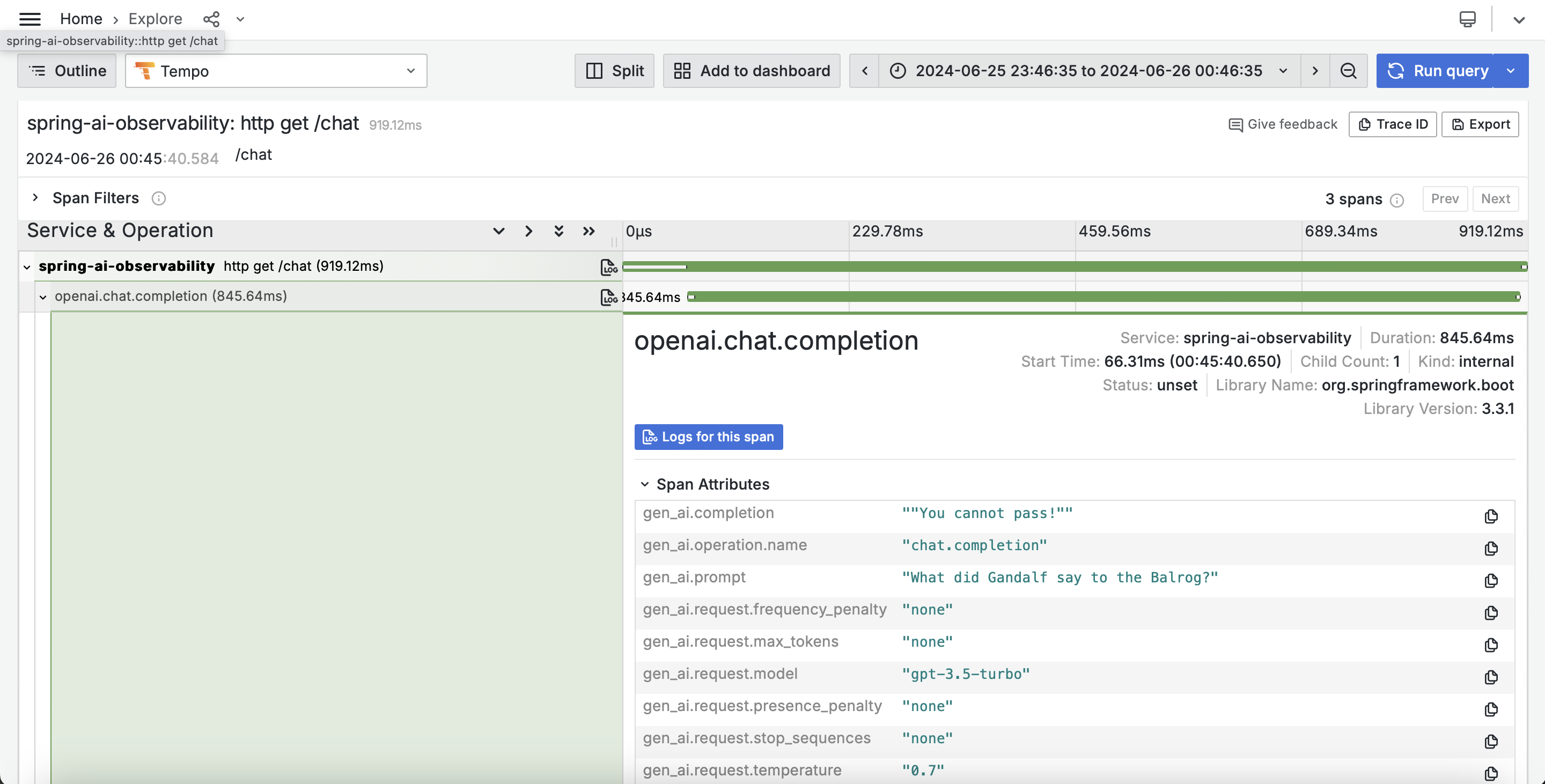Copy the gen_ai.request.presence_penalty value
Viewport: 1545px width, 784px height.
[1491, 709]
